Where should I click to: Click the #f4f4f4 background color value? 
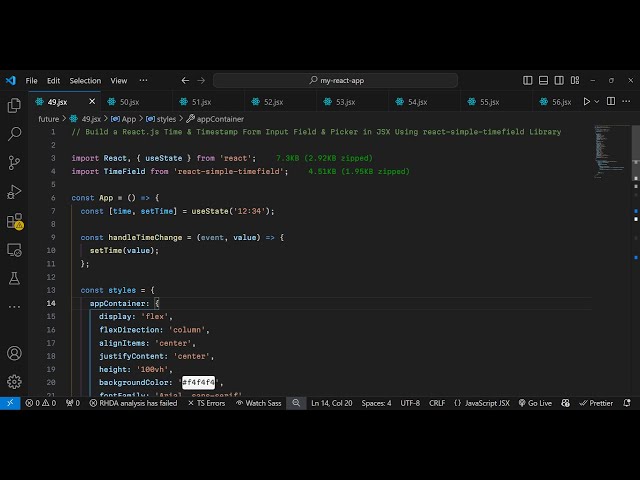[198, 382]
